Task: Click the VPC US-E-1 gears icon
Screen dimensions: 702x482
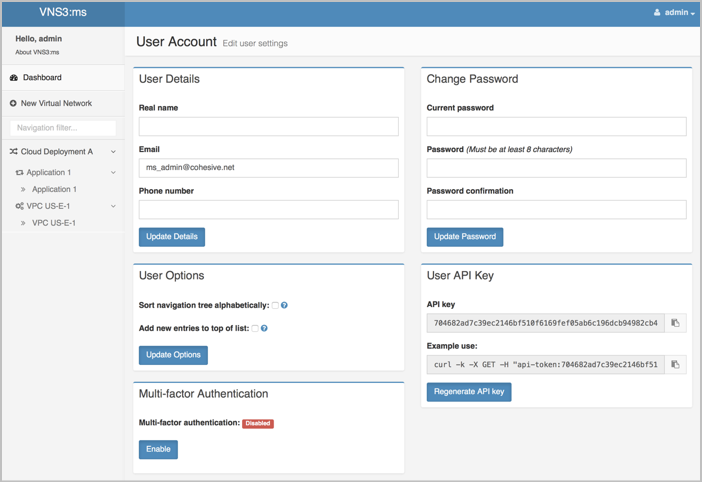Action: click(19, 206)
